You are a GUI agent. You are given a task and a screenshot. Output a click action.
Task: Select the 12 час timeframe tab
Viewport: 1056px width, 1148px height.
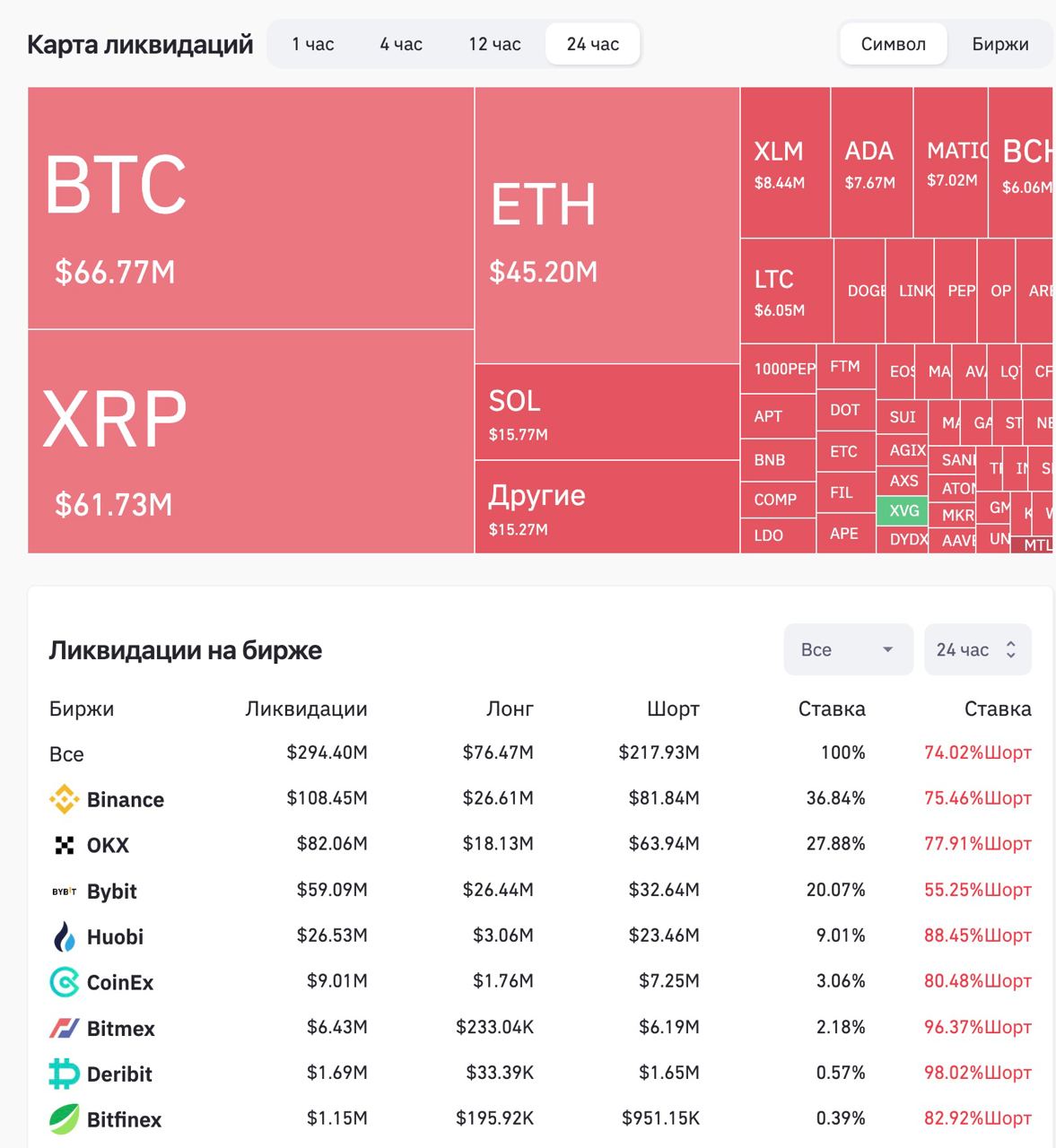[494, 44]
